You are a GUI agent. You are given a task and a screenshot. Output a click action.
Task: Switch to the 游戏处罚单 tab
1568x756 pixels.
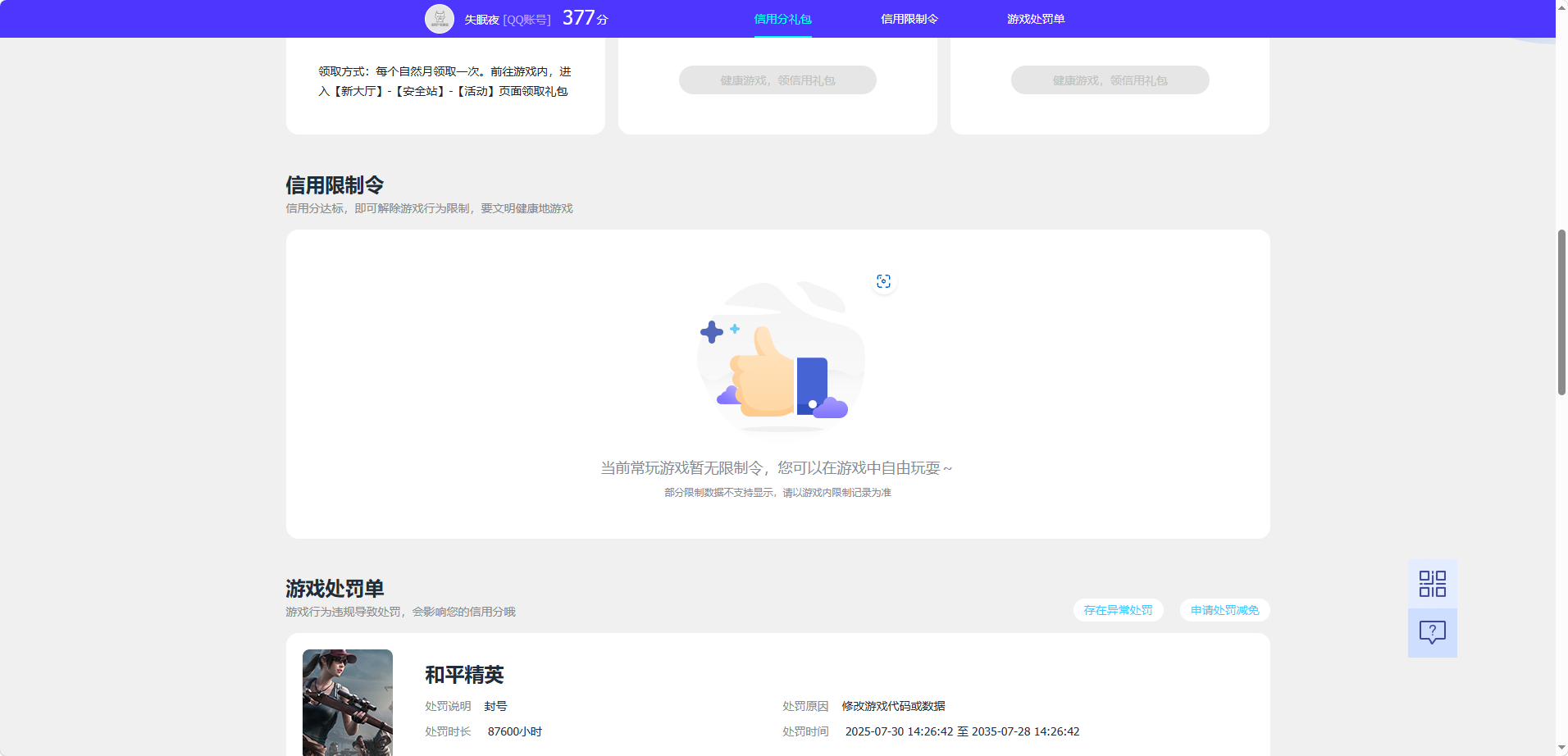(x=1036, y=19)
